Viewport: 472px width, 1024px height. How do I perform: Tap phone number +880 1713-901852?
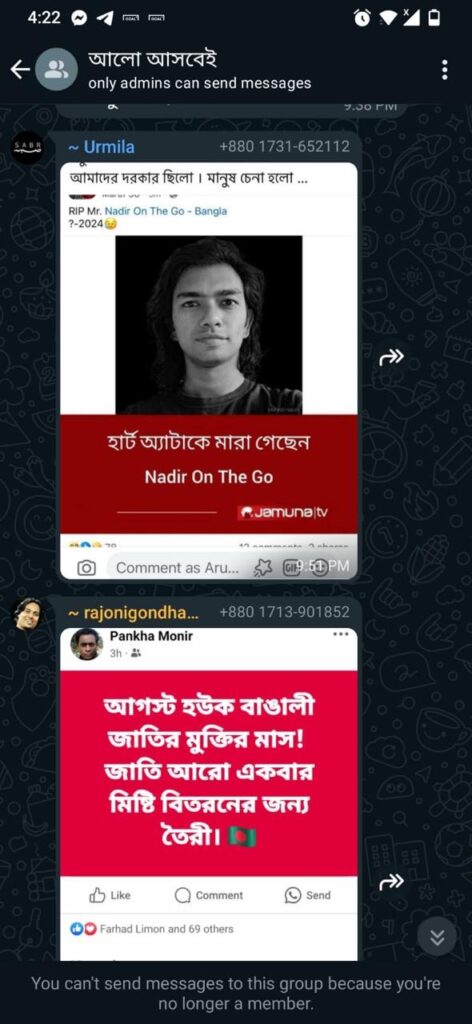(285, 613)
